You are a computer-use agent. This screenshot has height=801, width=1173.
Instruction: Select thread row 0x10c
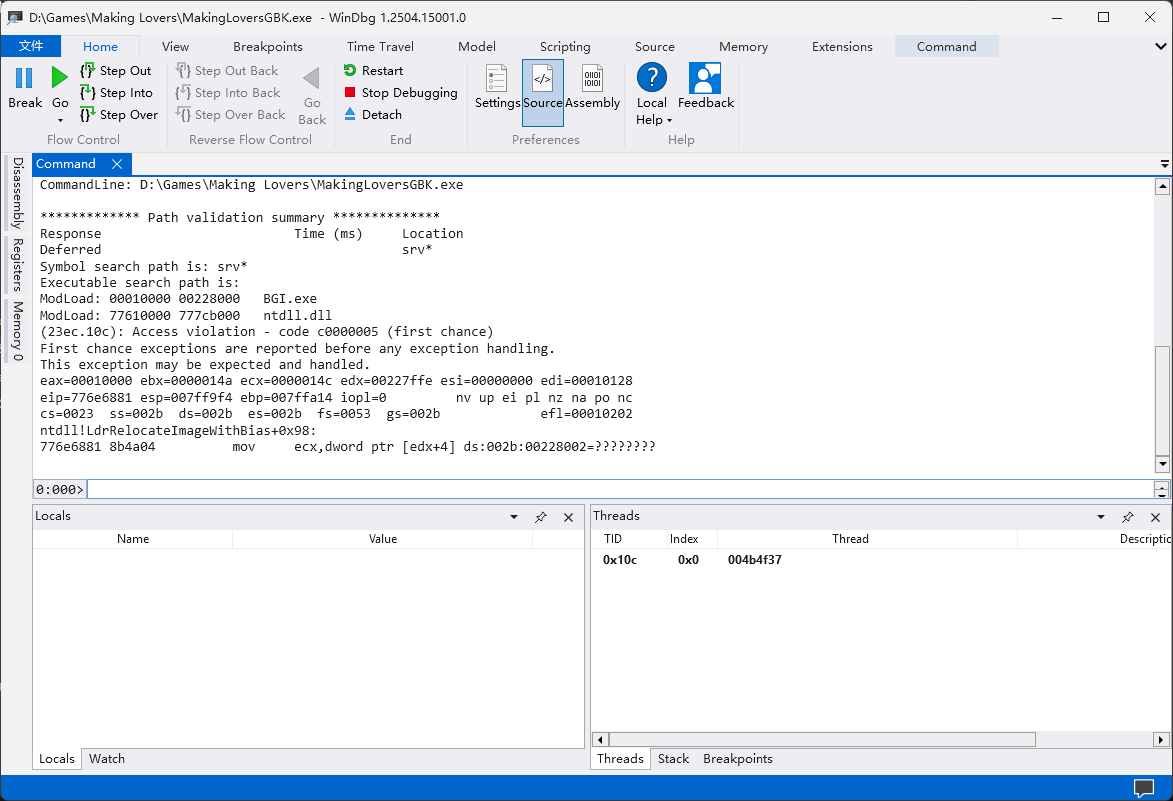tap(881, 559)
